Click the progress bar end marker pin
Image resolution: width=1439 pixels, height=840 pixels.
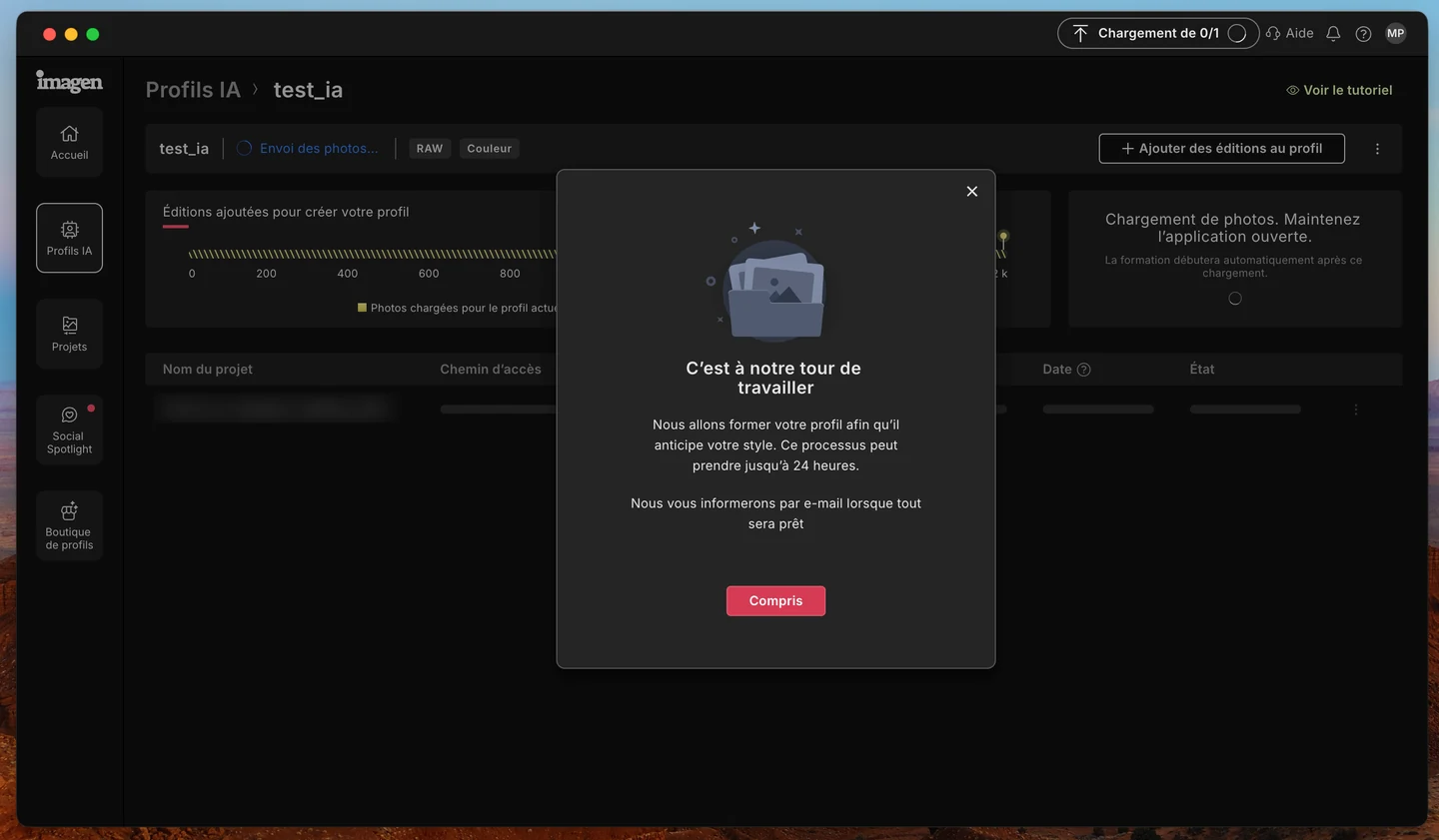point(1003,238)
